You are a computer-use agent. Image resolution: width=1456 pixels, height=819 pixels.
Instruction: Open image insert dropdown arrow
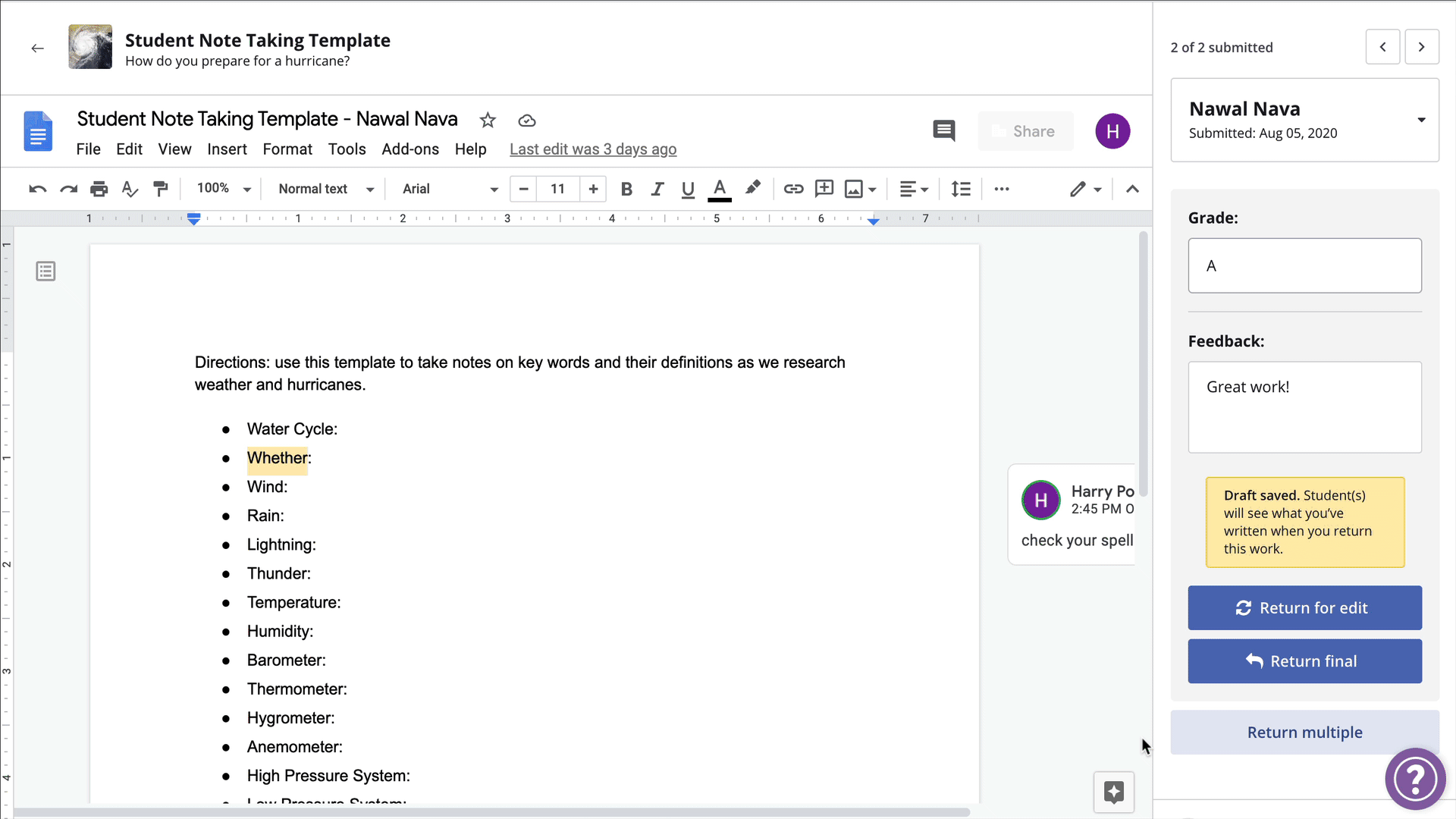pyautogui.click(x=873, y=190)
